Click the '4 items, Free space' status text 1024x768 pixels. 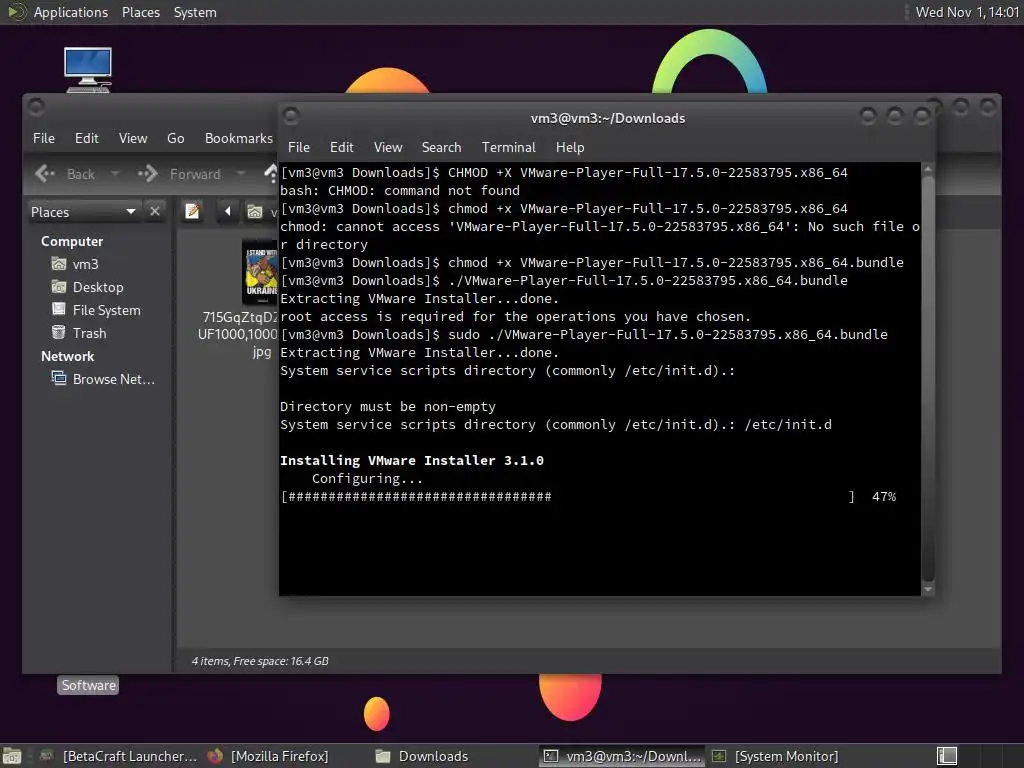click(x=260, y=661)
